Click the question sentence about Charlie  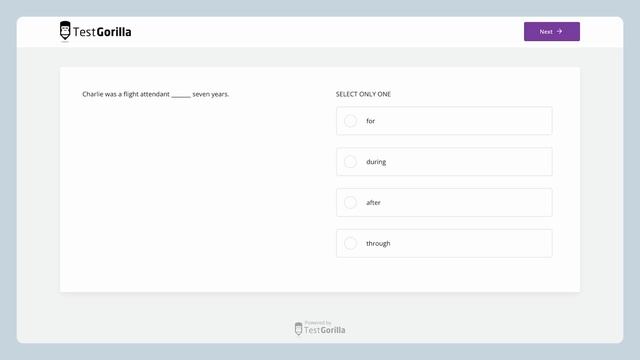pyautogui.click(x=156, y=94)
